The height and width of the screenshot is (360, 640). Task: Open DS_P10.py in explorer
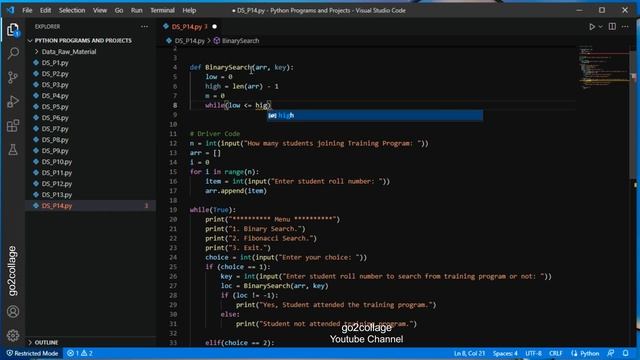click(56, 162)
